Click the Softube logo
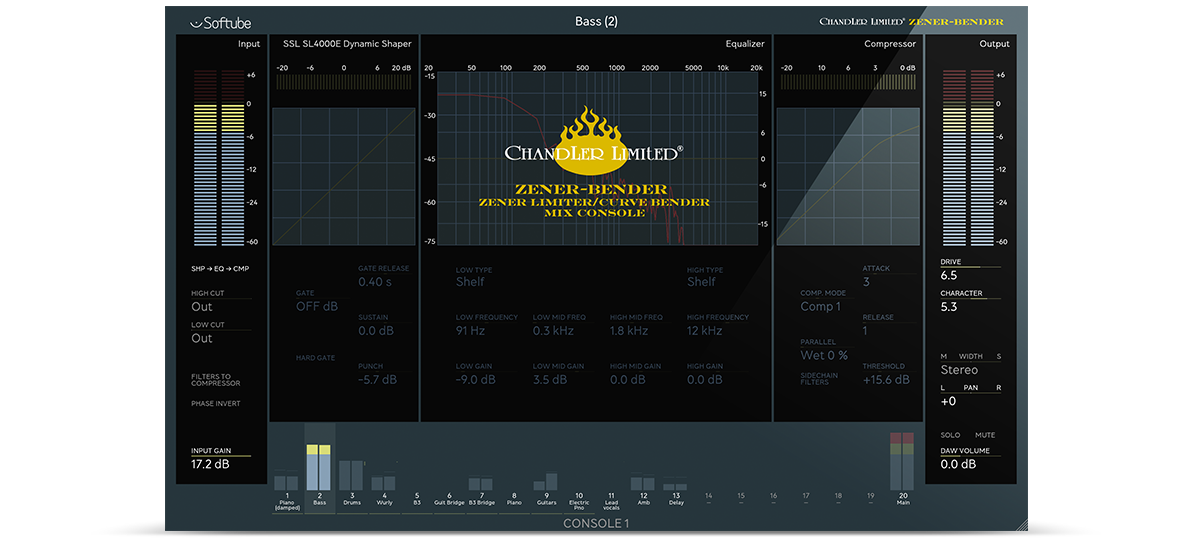 [221, 22]
